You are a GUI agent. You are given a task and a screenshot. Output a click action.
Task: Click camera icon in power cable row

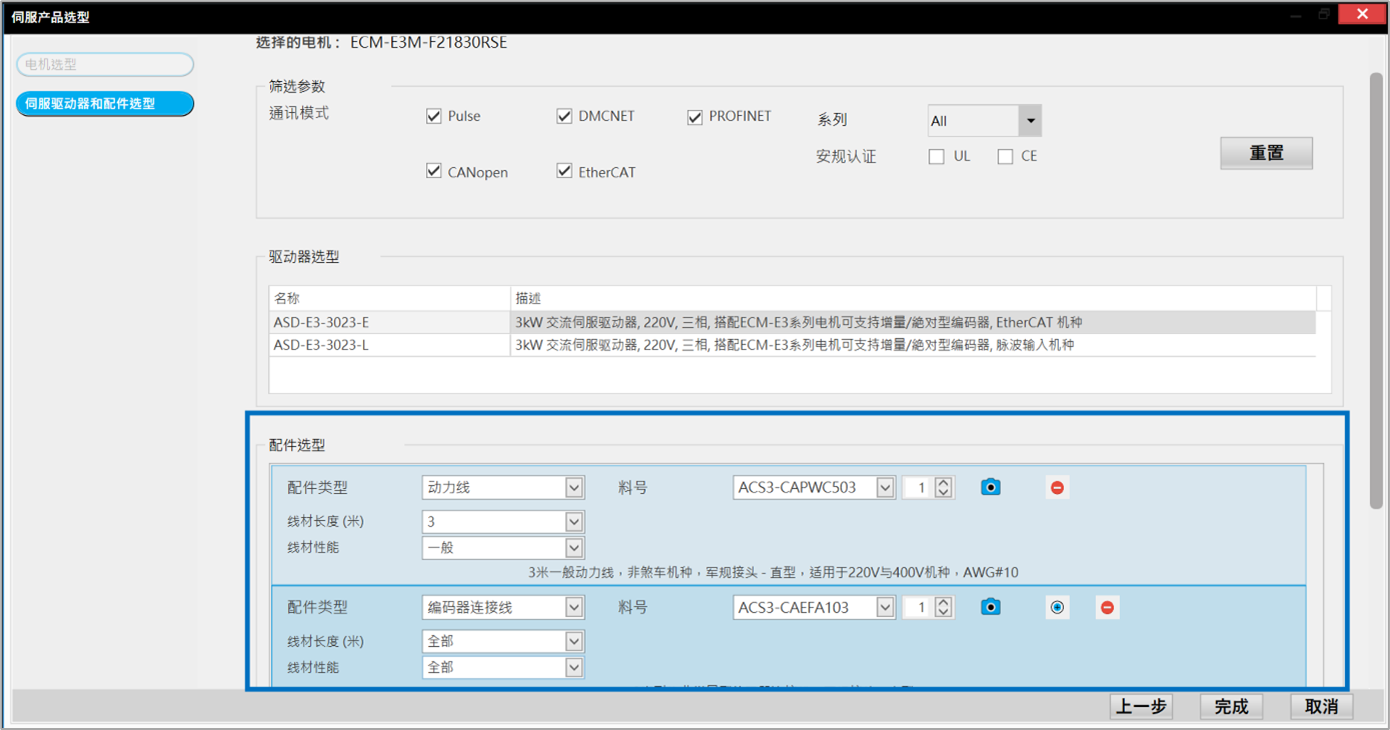990,487
